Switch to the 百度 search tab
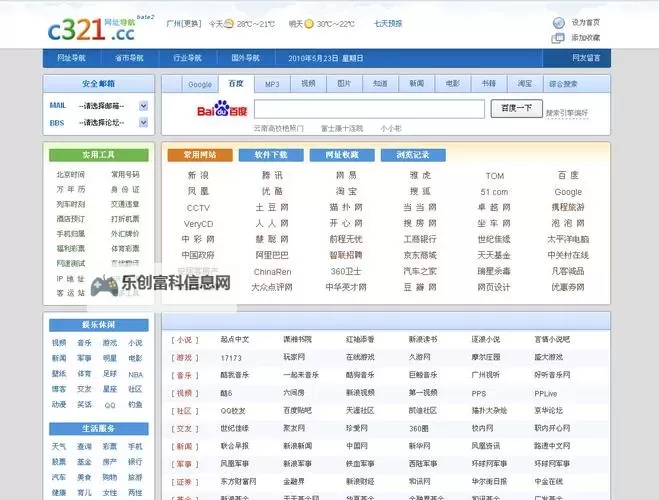The height and width of the screenshot is (500, 659). pos(236,84)
